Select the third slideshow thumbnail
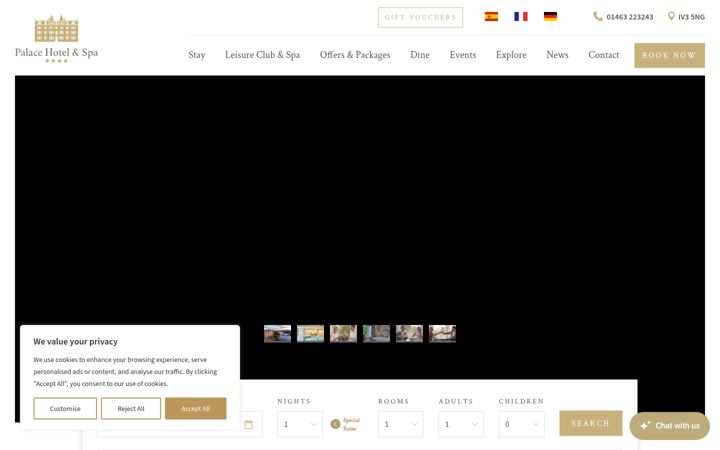Image resolution: width=720 pixels, height=450 pixels. [x=343, y=334]
